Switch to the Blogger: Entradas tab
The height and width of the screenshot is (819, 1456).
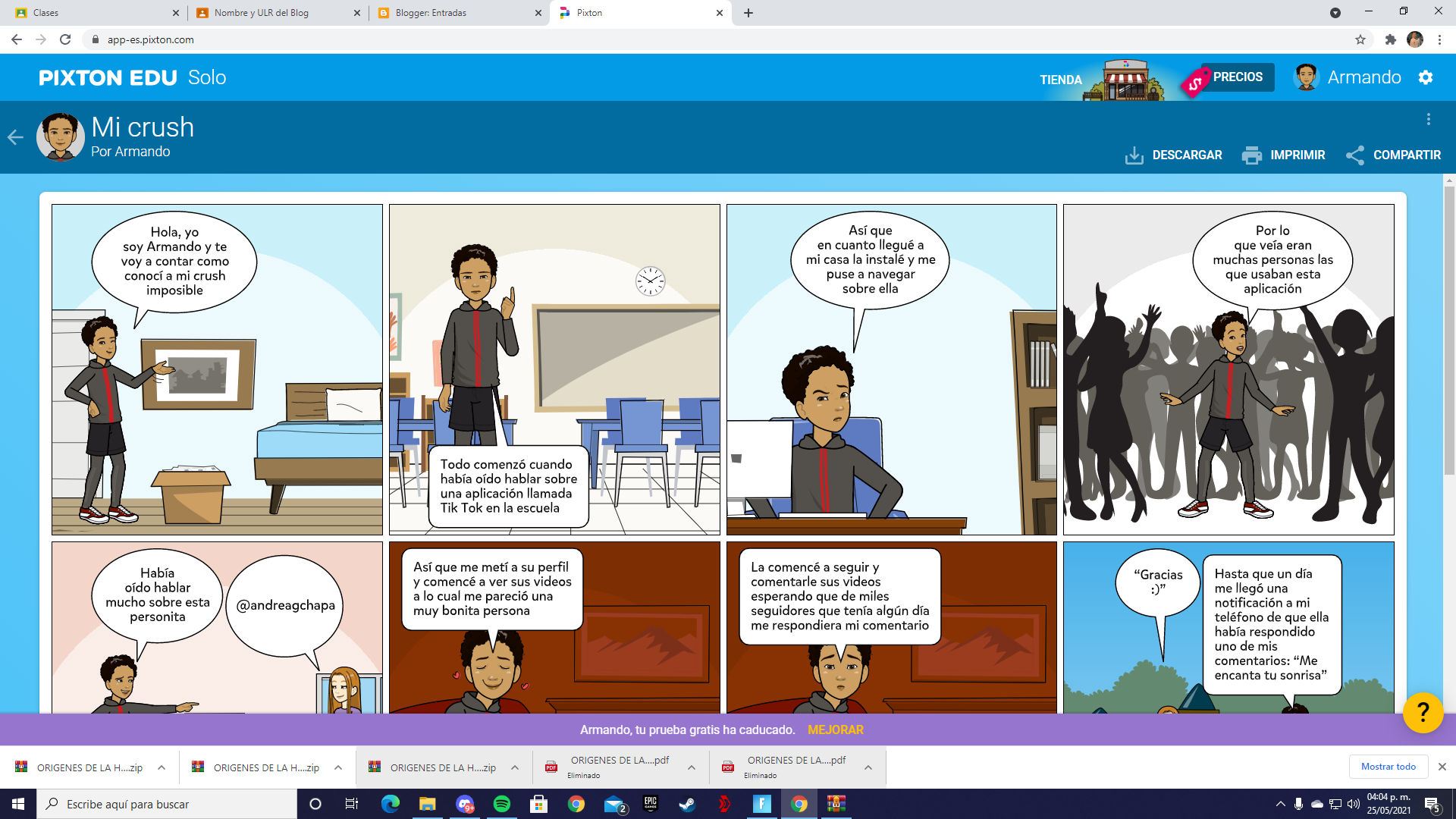431,13
